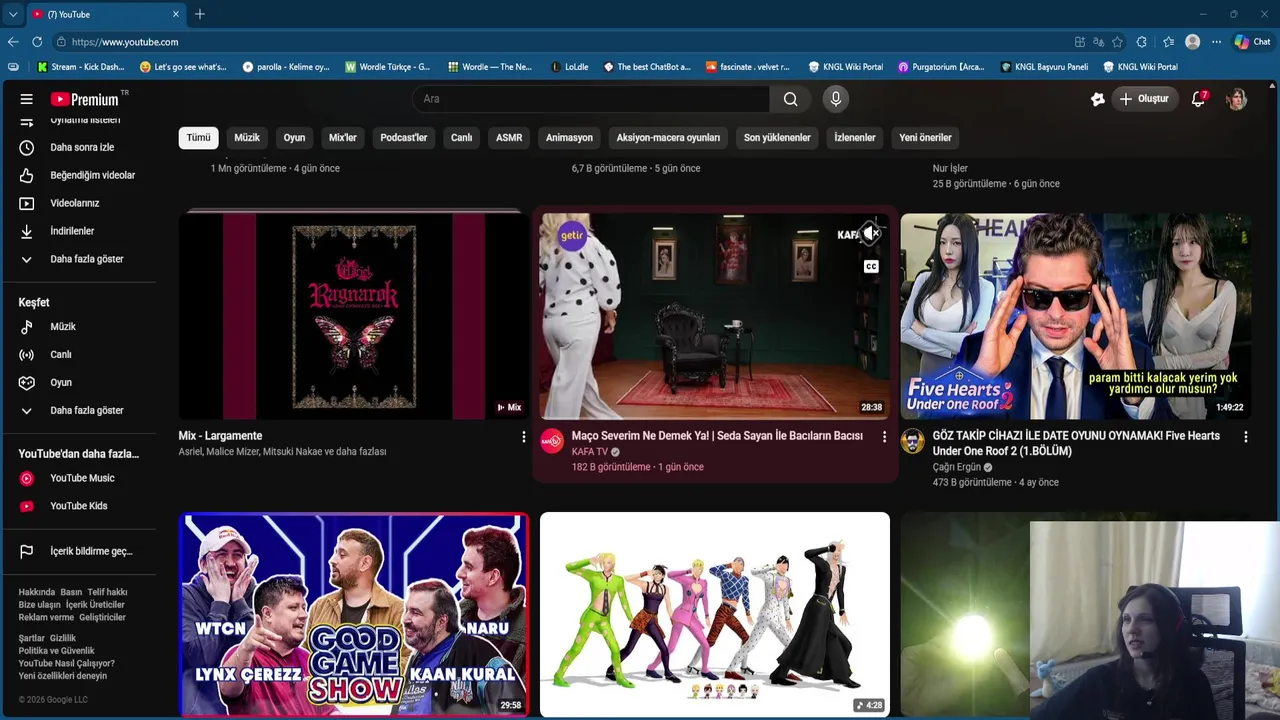The width and height of the screenshot is (1280, 720).
Task: Open the browser tab search chevron
Action: coord(13,14)
